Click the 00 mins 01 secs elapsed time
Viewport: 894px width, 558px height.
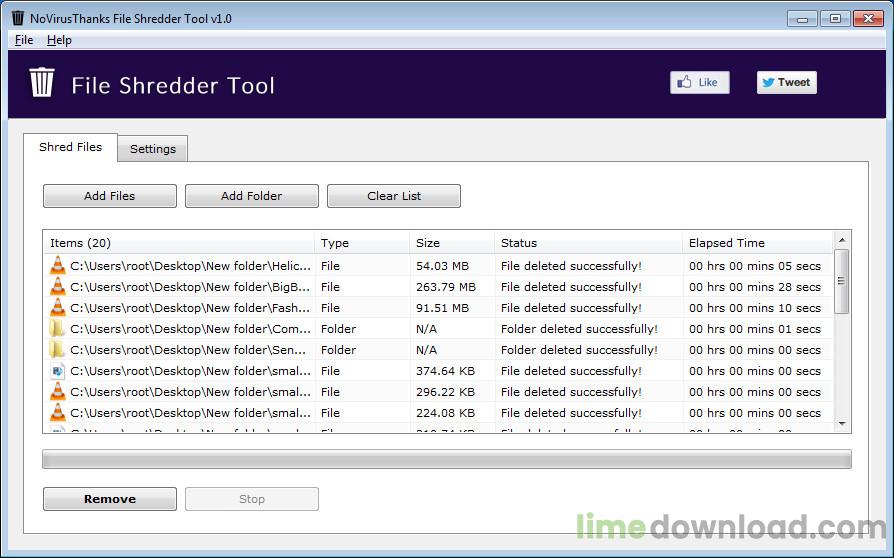755,329
